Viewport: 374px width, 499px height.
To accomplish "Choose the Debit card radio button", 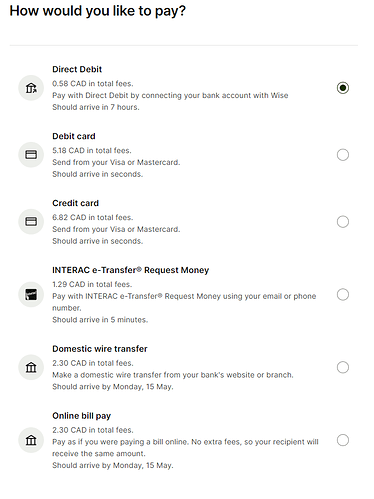I will 343,155.
